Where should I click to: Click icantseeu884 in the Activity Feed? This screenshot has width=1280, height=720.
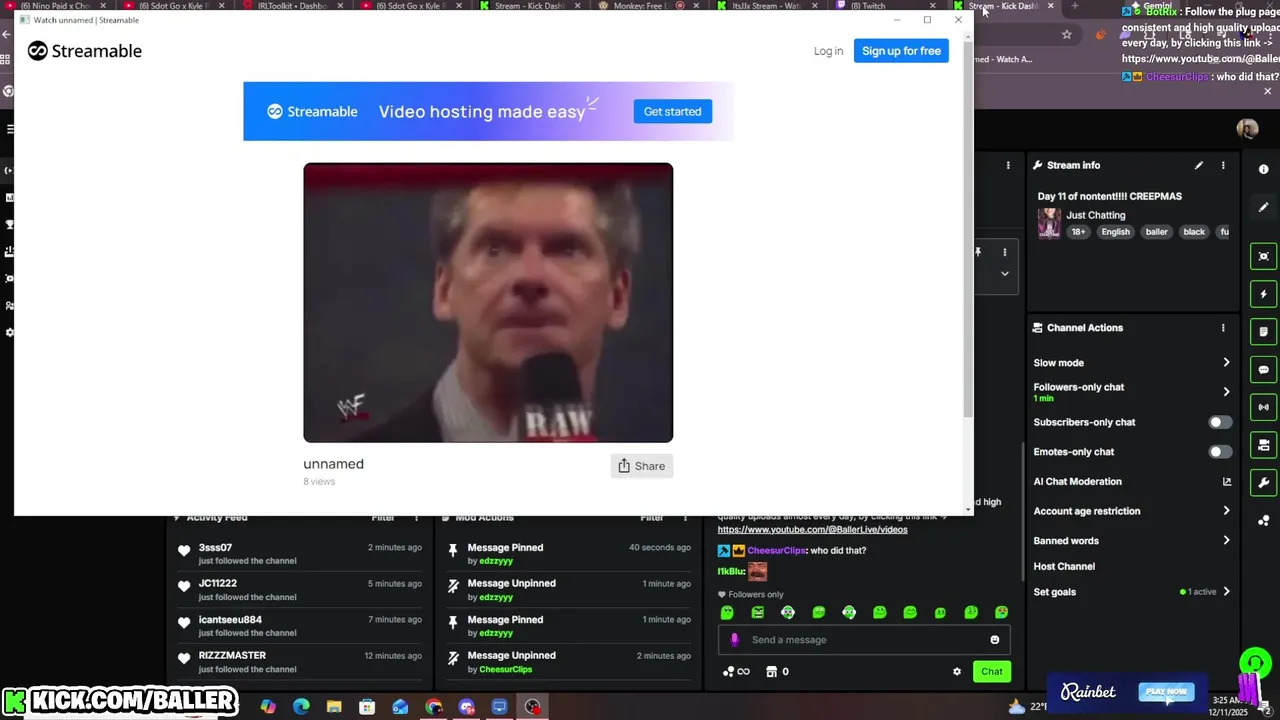(x=230, y=620)
